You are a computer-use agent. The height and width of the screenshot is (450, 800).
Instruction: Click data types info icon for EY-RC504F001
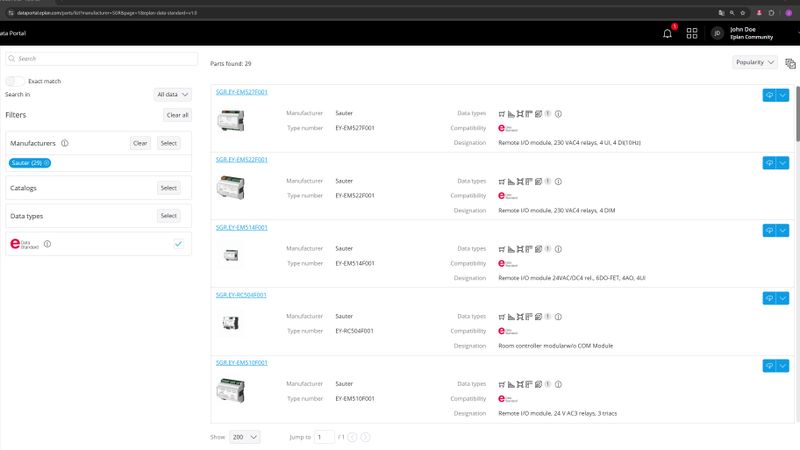(x=558, y=317)
